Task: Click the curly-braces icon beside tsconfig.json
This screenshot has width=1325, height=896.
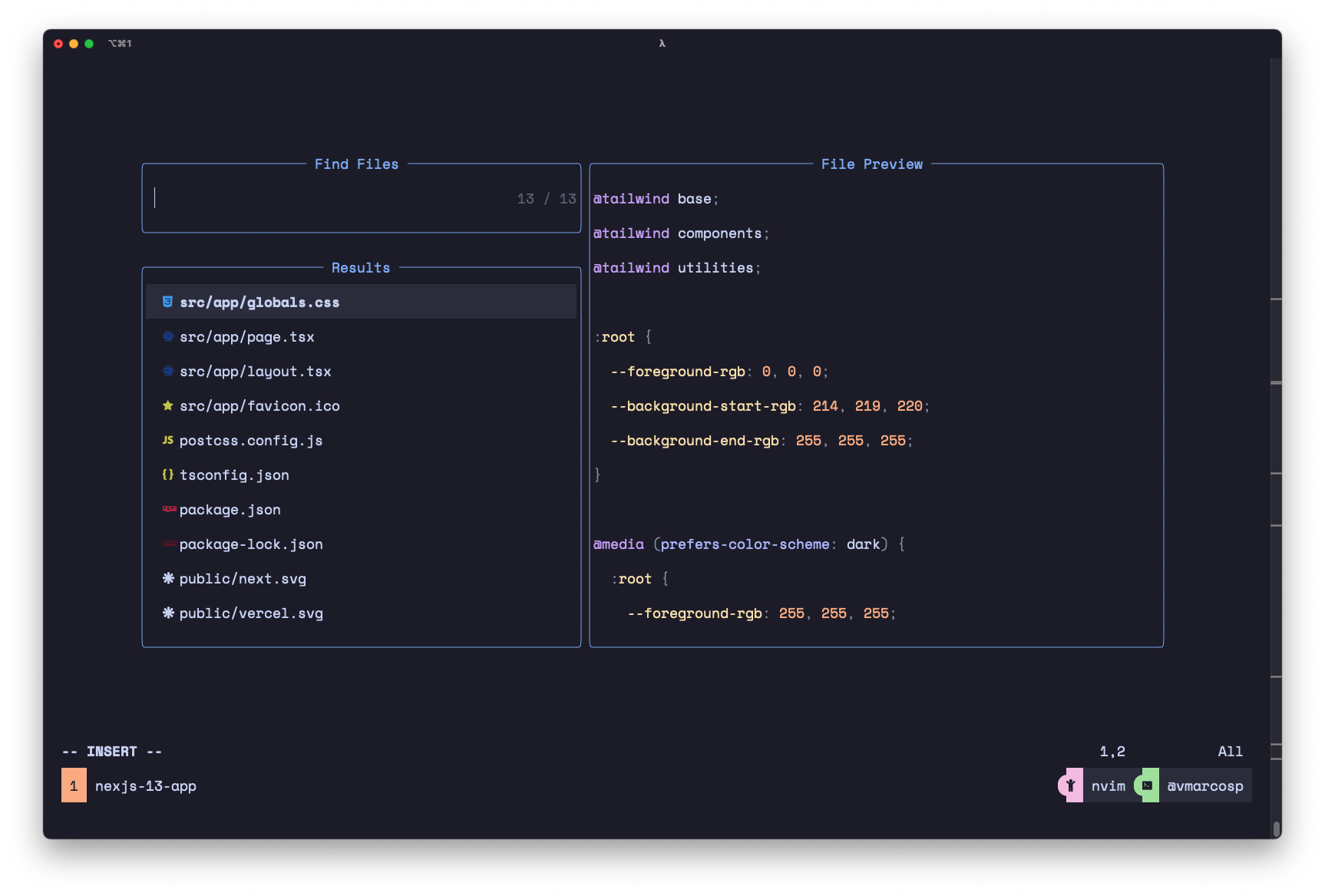Action: 168,474
